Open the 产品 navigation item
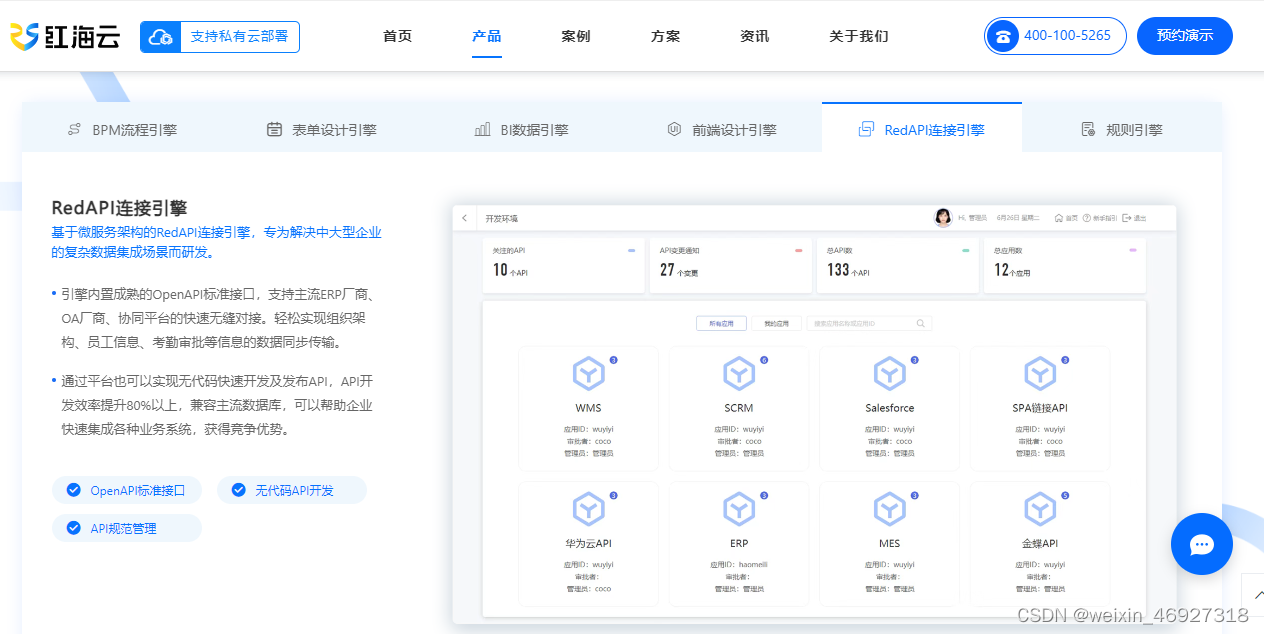This screenshot has width=1264, height=634. 487,36
